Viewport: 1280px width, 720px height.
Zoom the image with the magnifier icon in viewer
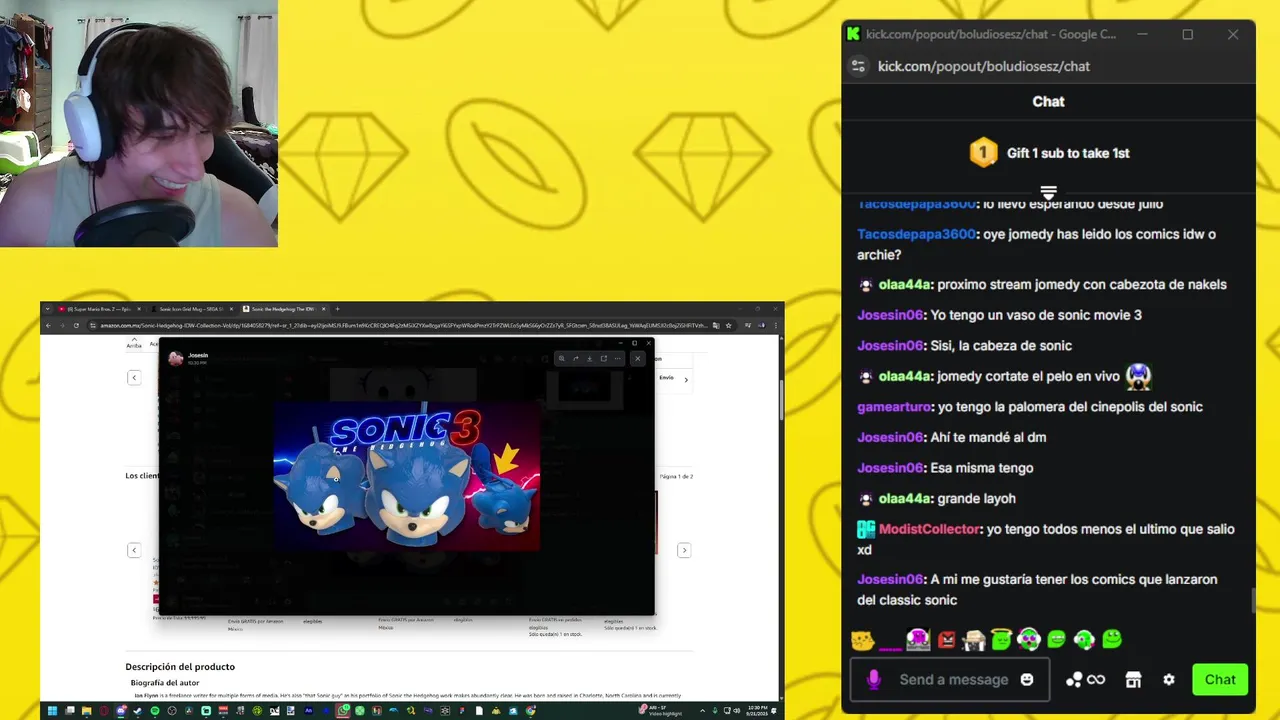click(x=562, y=358)
